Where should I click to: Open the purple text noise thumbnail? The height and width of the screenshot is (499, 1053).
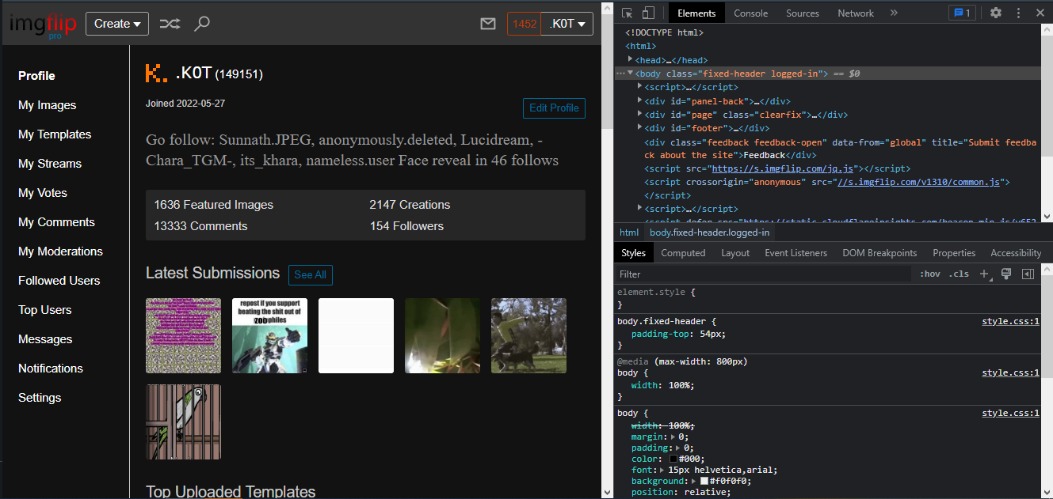click(183, 336)
